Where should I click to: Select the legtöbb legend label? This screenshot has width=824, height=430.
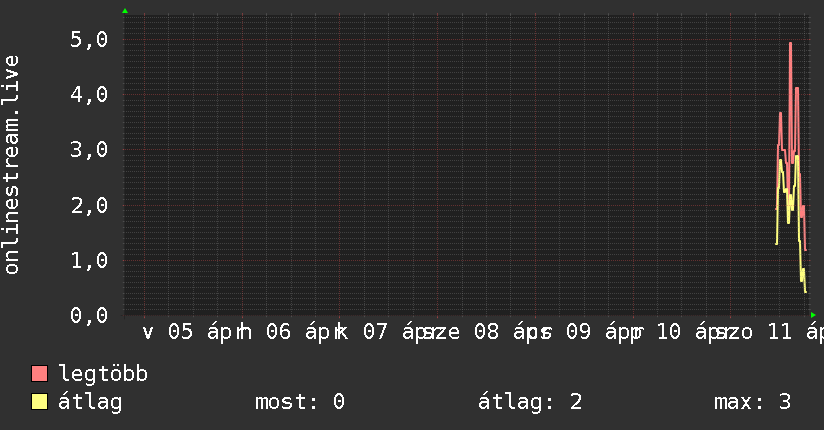click(104, 374)
